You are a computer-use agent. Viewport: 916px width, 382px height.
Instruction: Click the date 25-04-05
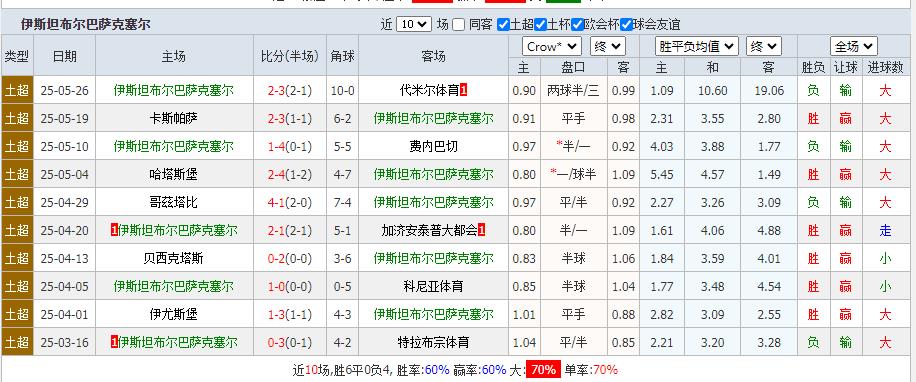click(x=65, y=287)
